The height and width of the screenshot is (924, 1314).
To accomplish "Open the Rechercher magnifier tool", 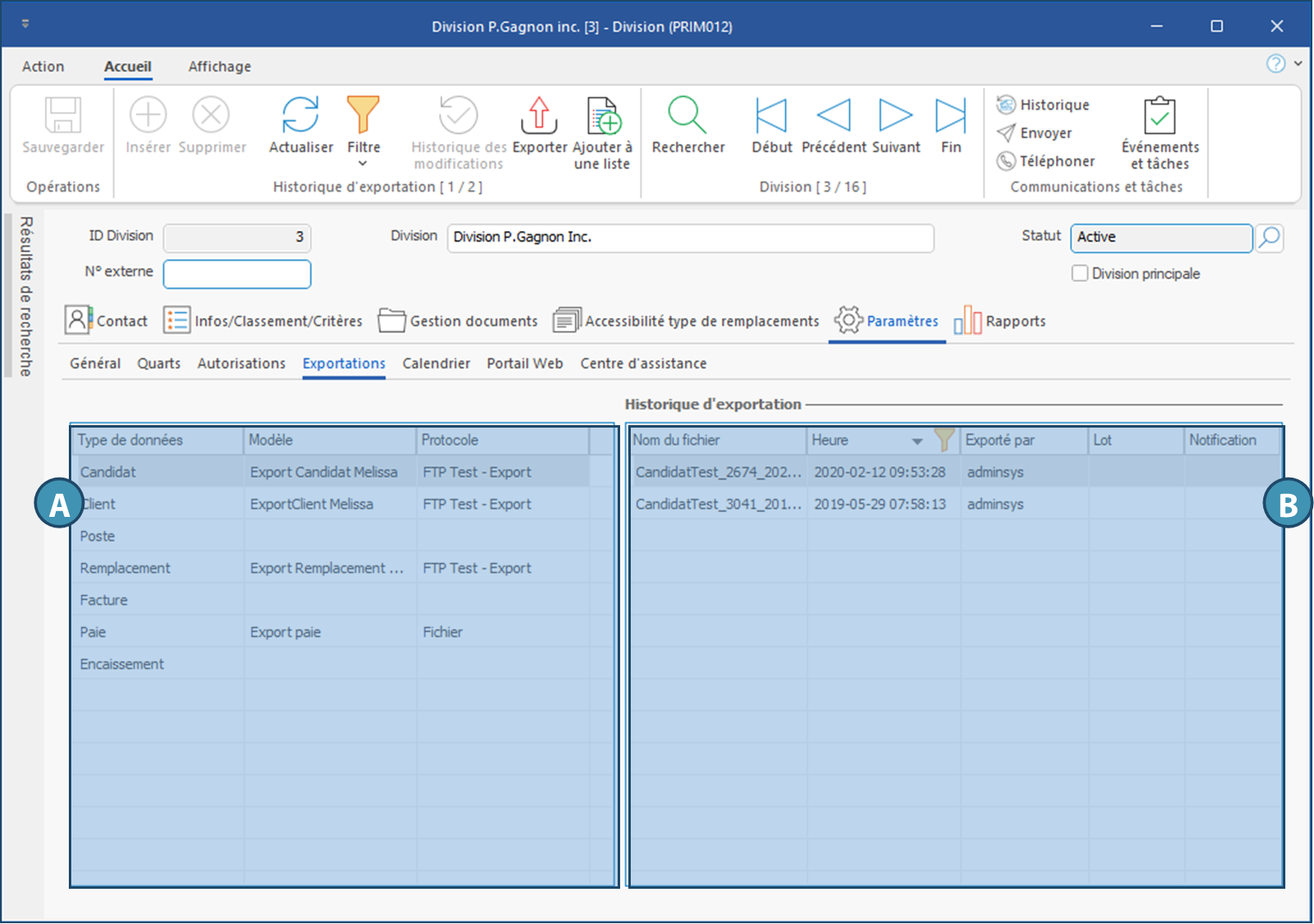I will (x=687, y=115).
